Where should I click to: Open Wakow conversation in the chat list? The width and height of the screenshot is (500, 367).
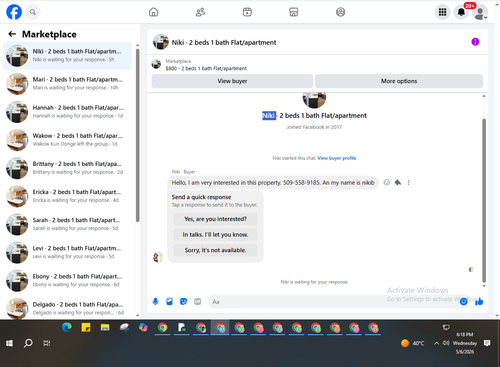coord(67,140)
